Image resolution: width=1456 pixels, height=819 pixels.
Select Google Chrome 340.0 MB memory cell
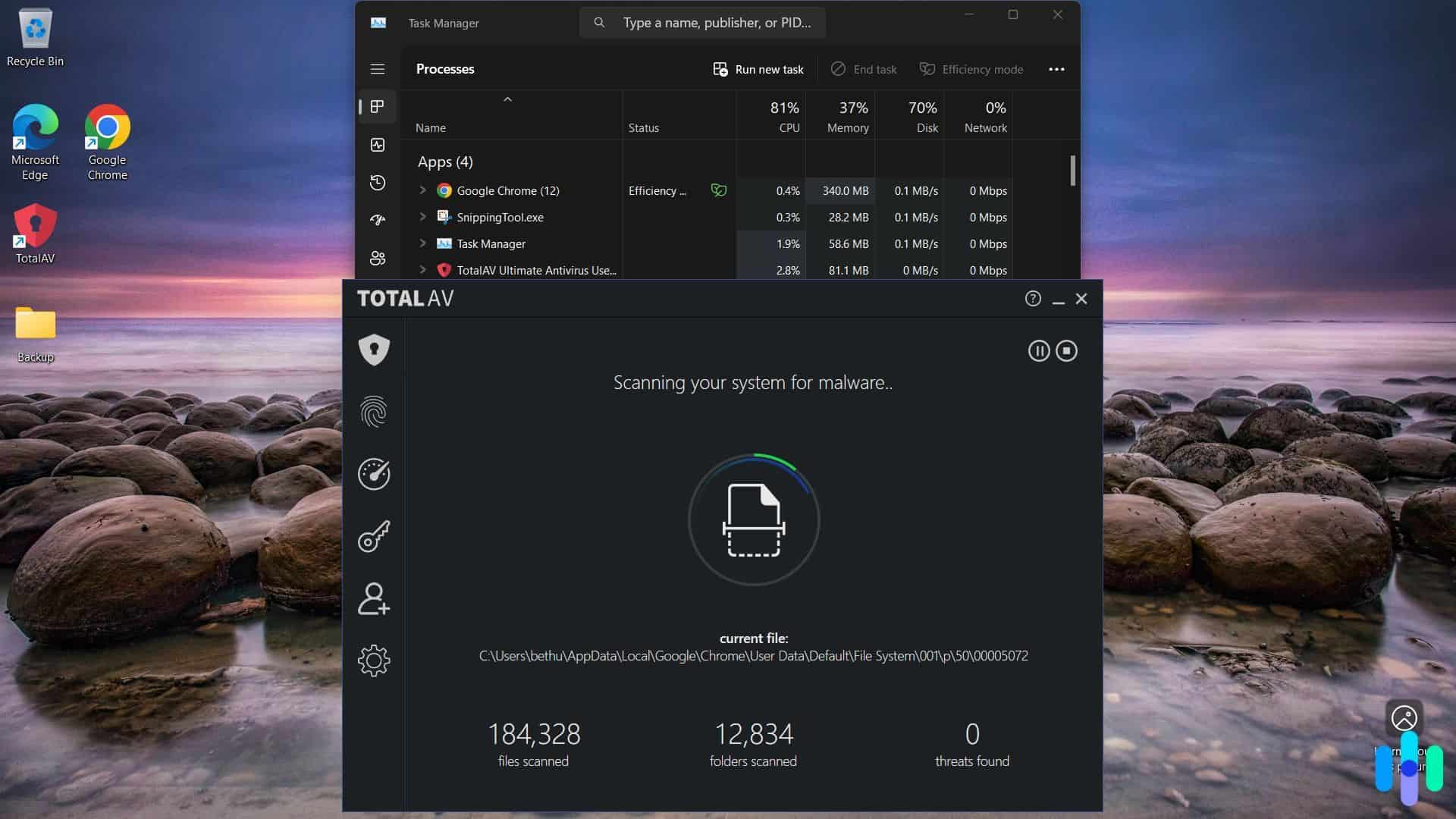840,190
